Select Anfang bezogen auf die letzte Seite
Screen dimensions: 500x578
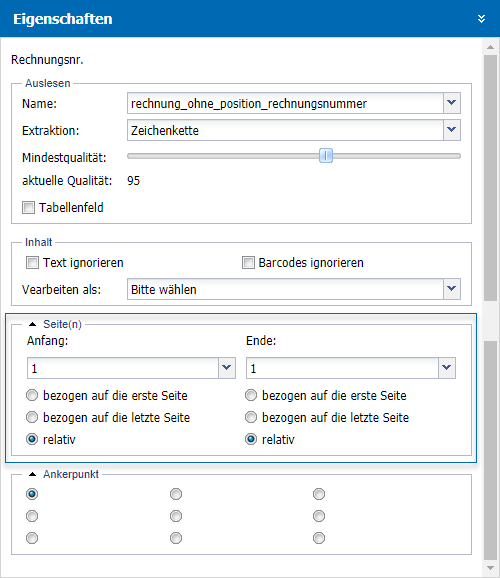32,417
